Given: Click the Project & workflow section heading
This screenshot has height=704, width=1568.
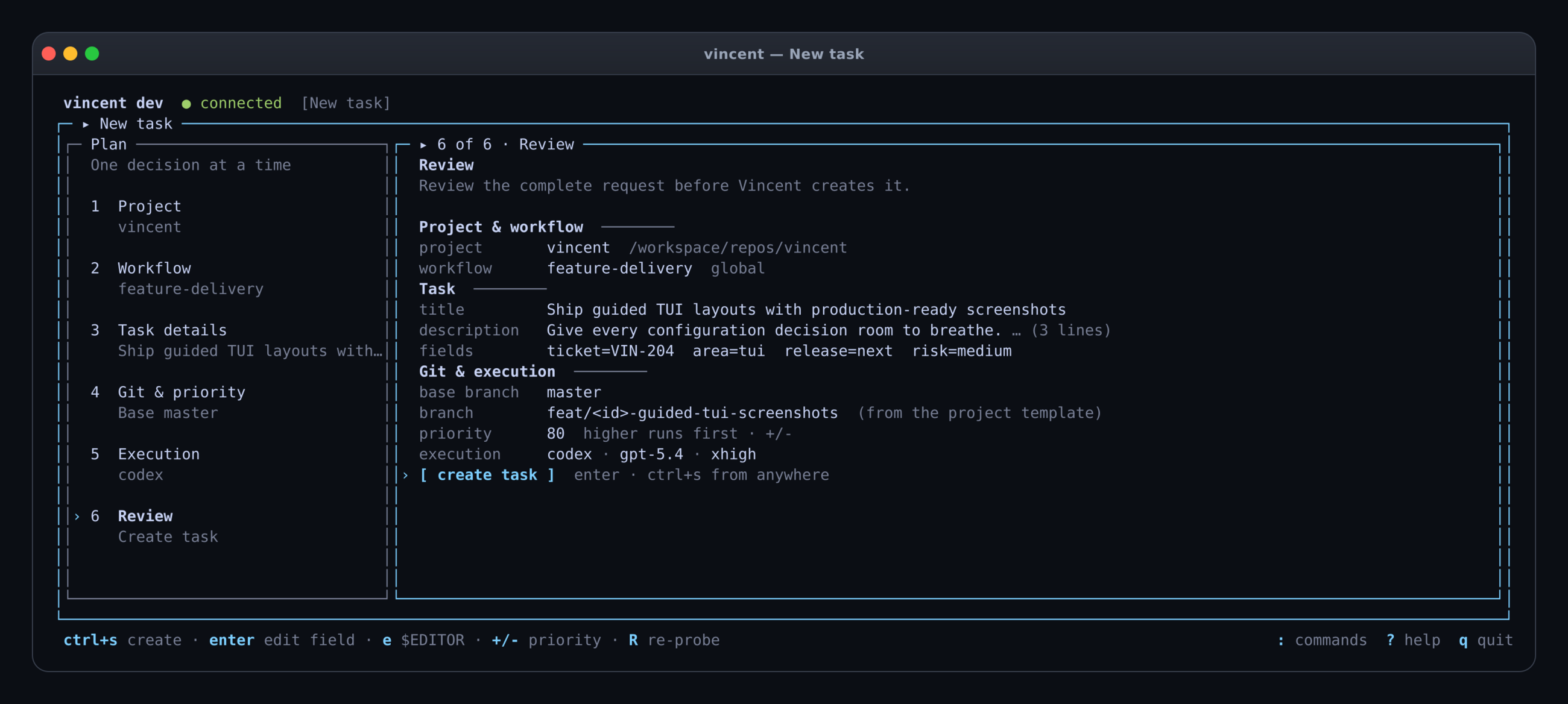Looking at the screenshot, I should pos(501,227).
